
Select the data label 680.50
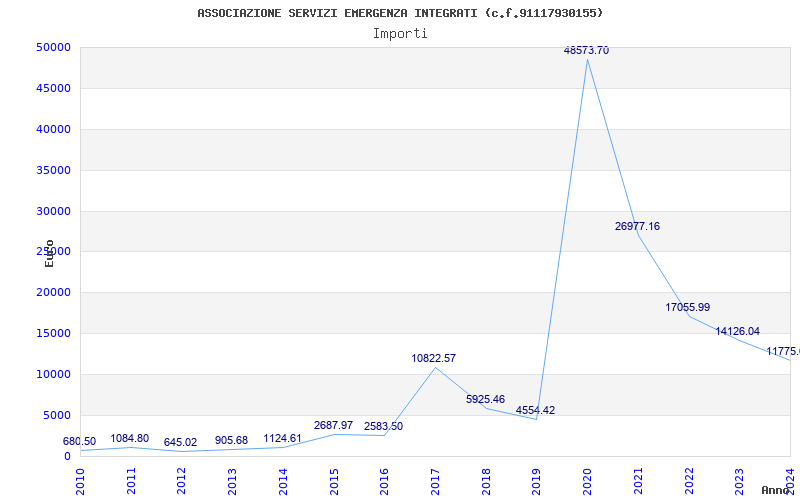[79, 442]
